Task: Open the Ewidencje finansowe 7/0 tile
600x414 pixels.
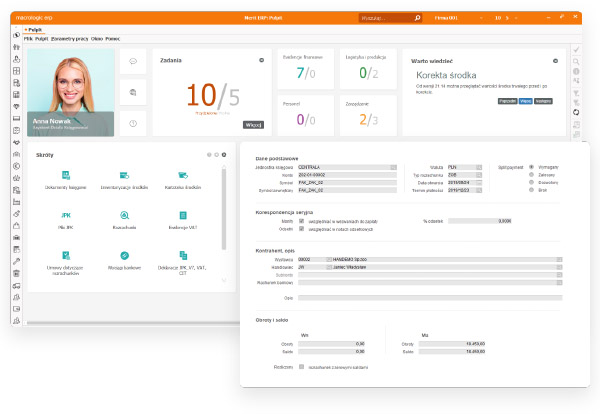Action: pos(306,69)
